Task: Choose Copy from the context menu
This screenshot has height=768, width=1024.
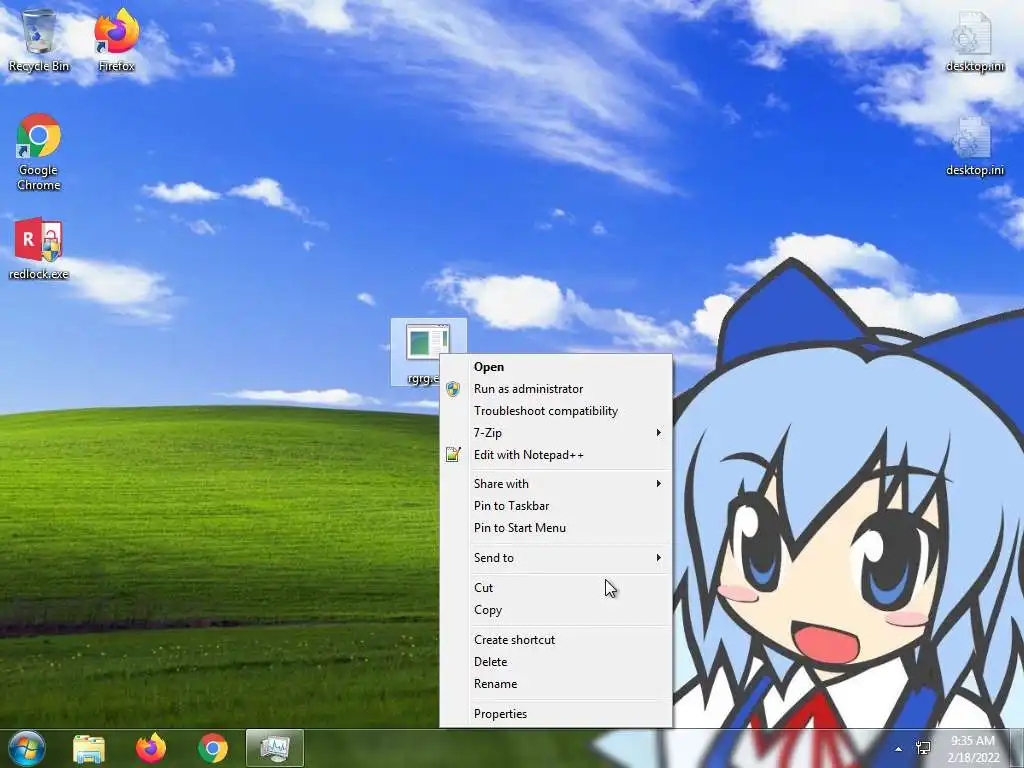Action: pos(556,610)
